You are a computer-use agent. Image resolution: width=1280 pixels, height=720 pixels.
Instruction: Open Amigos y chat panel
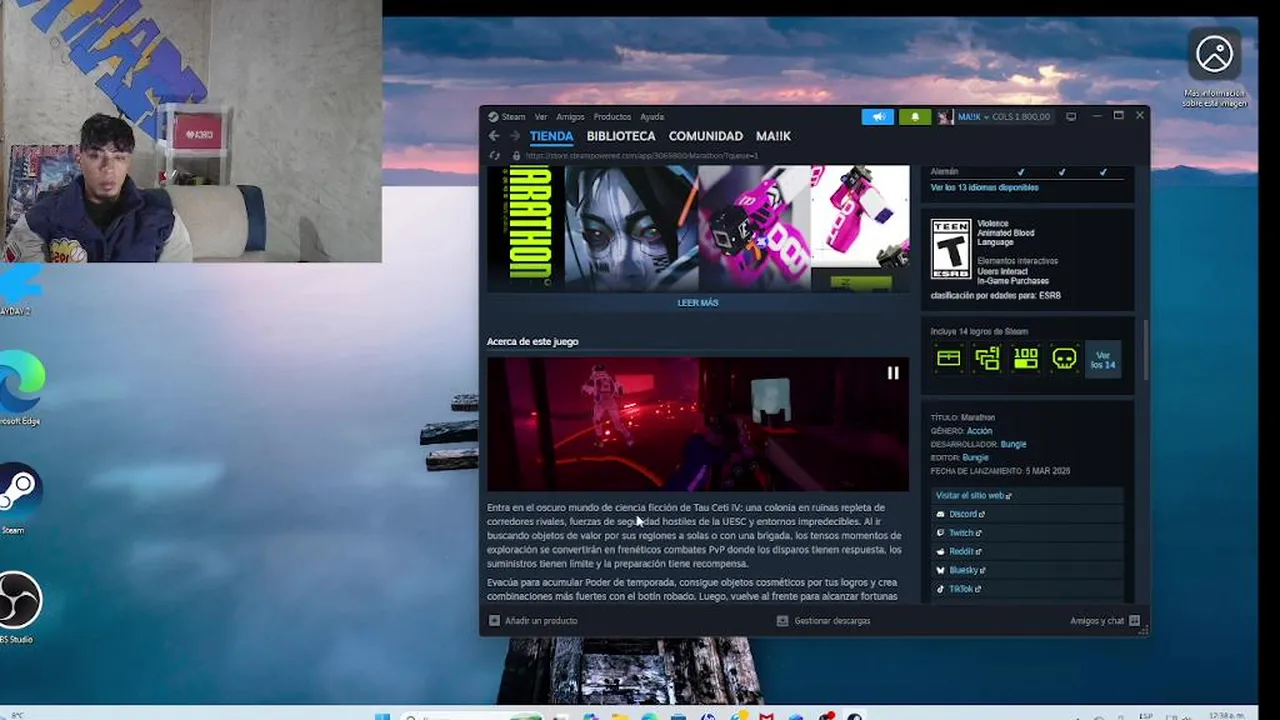(x=1105, y=621)
